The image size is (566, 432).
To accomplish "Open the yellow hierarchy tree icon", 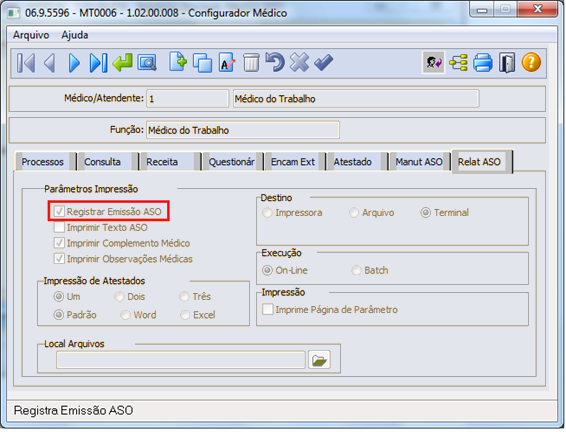I will pyautogui.click(x=458, y=63).
